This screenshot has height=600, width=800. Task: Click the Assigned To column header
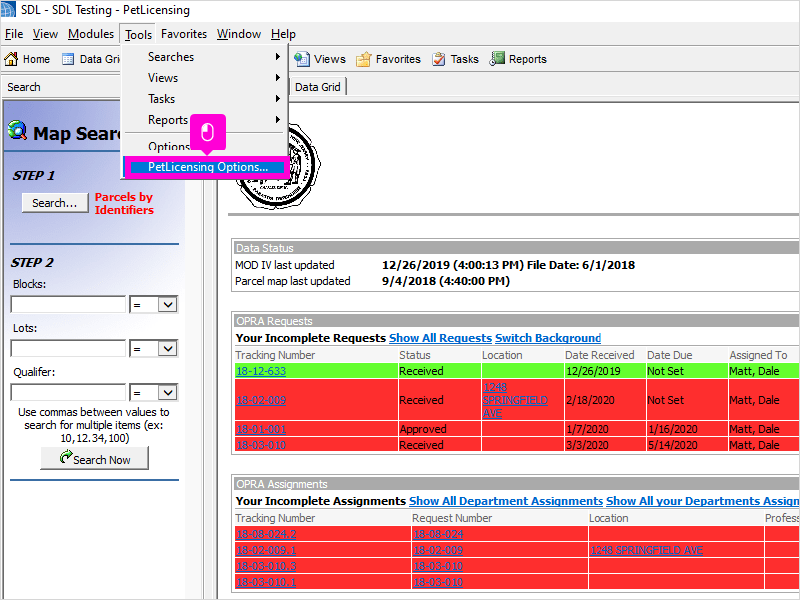point(758,355)
